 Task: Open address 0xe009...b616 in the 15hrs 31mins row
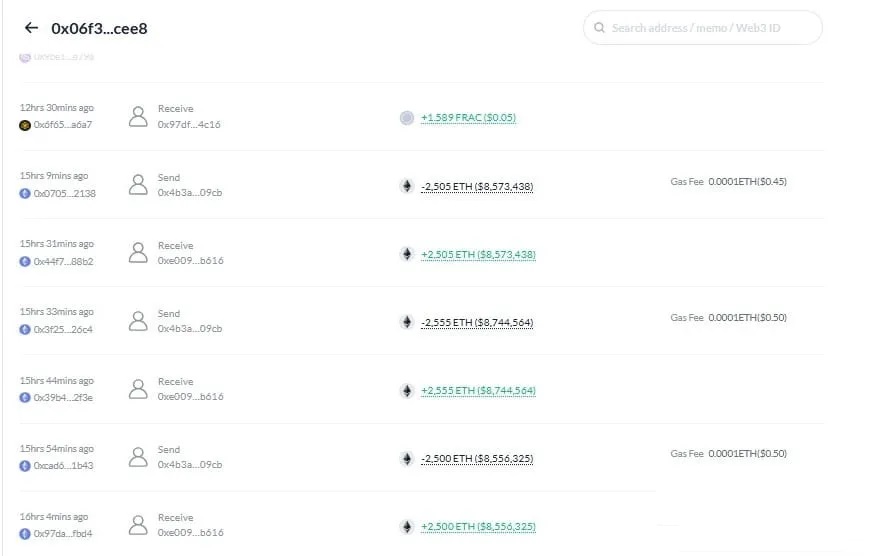pos(191,261)
